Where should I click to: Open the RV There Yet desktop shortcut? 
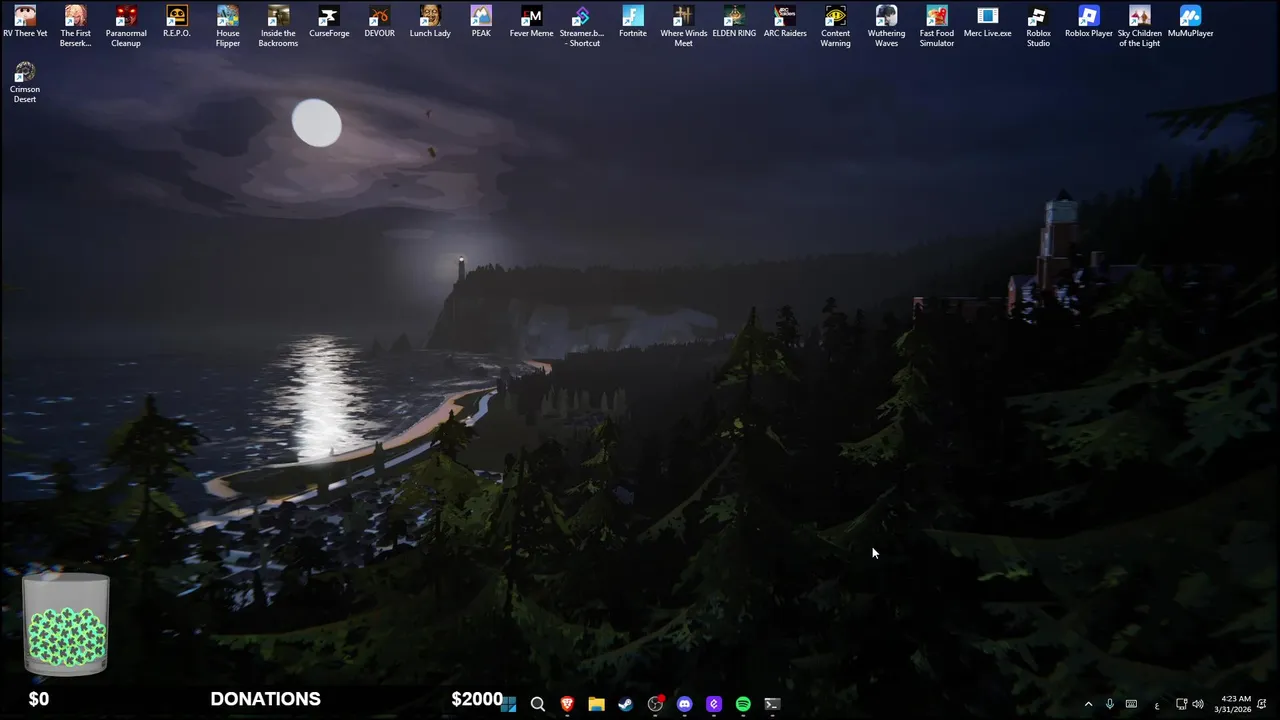pos(25,22)
